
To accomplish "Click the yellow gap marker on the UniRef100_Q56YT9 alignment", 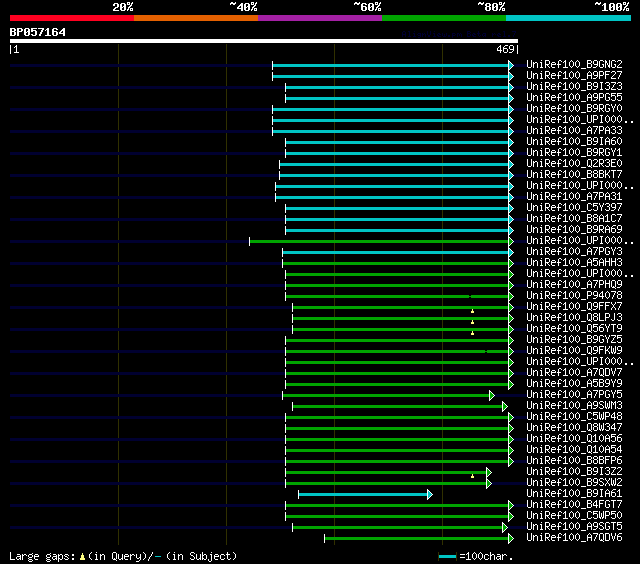I will point(473,333).
